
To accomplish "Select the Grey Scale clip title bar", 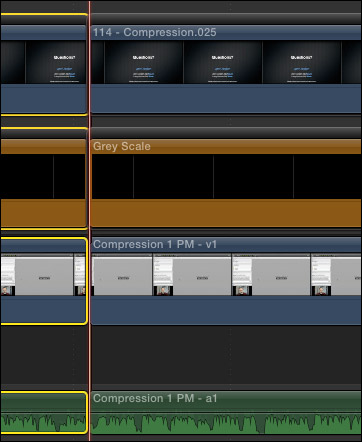I will coord(226,146).
